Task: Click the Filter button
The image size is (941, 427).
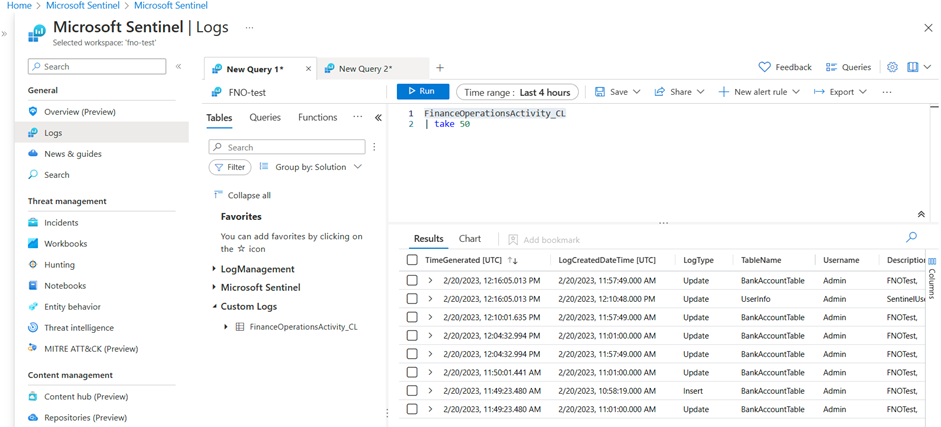Action: pos(230,167)
